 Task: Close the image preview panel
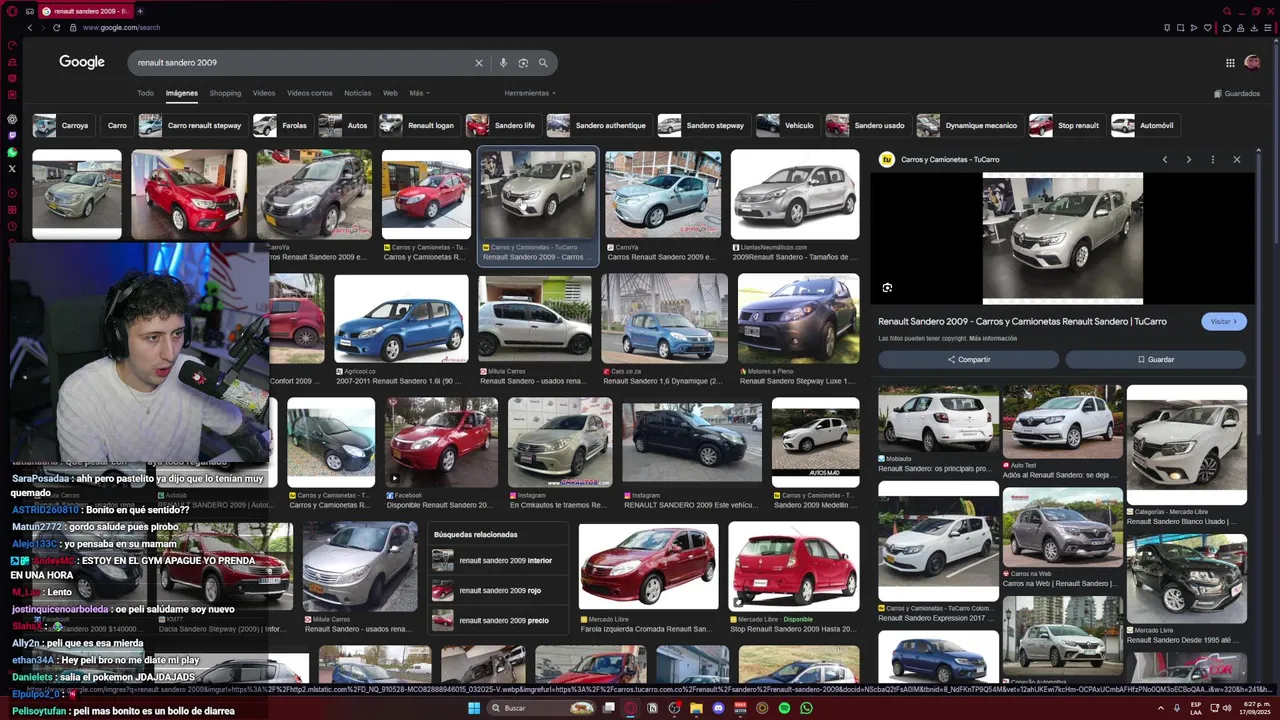(1236, 159)
